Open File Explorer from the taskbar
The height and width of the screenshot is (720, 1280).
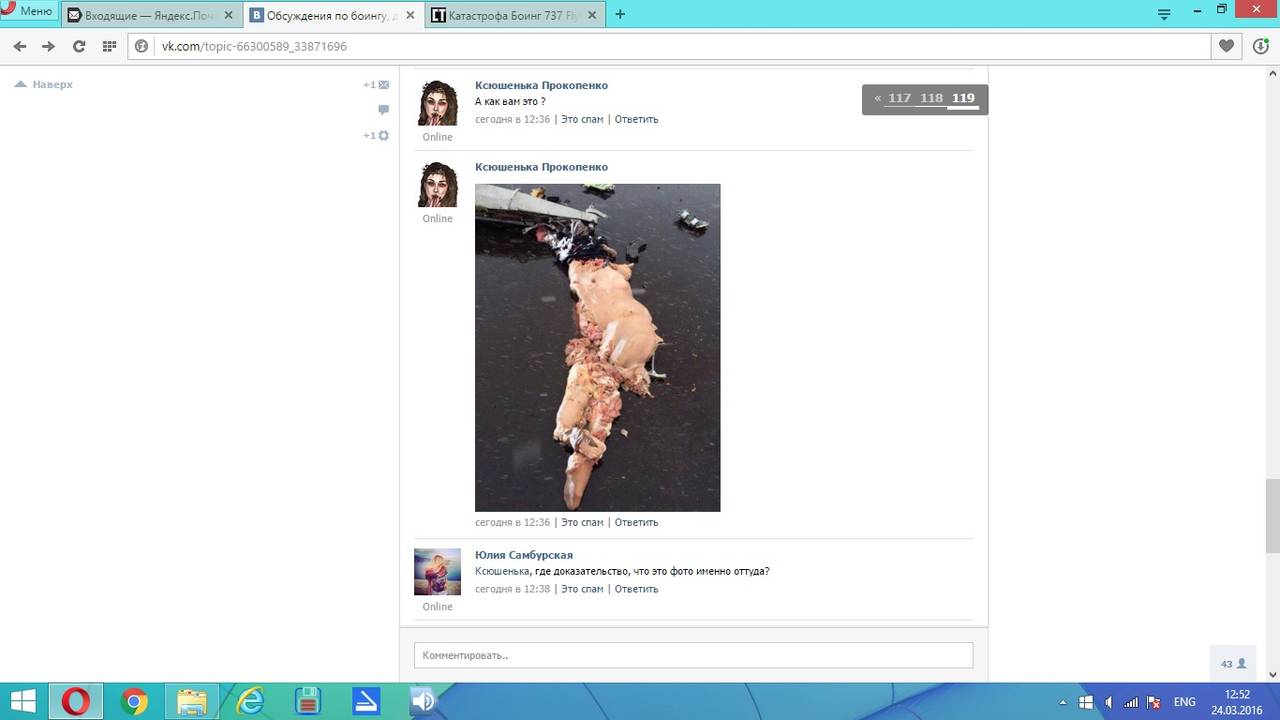point(192,702)
